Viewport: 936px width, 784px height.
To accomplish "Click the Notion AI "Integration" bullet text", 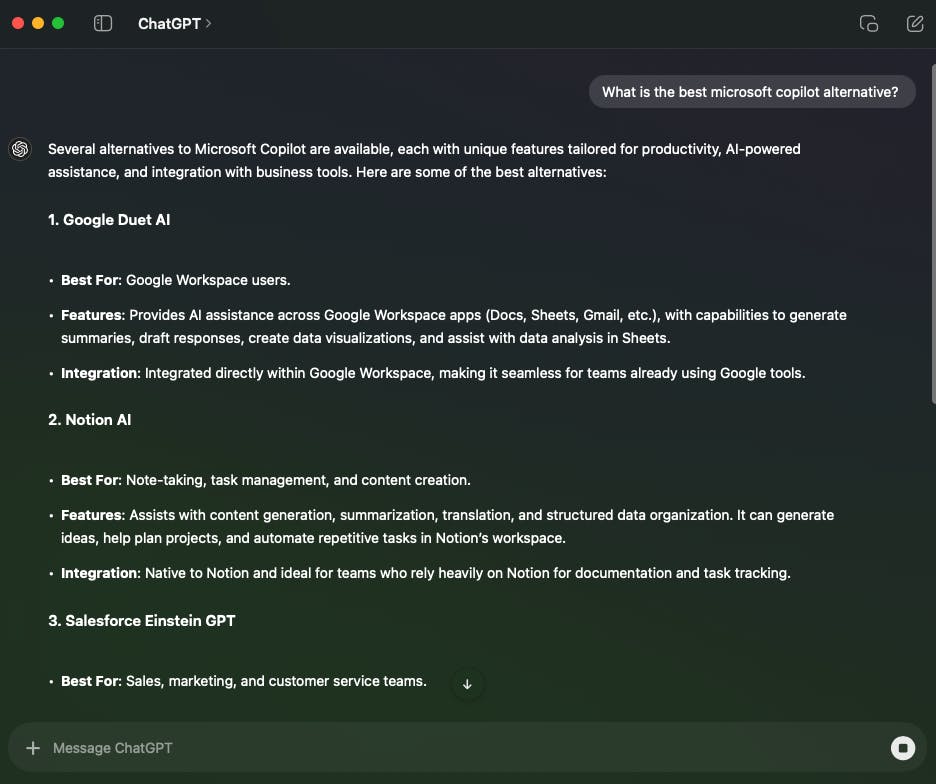I will coord(426,573).
